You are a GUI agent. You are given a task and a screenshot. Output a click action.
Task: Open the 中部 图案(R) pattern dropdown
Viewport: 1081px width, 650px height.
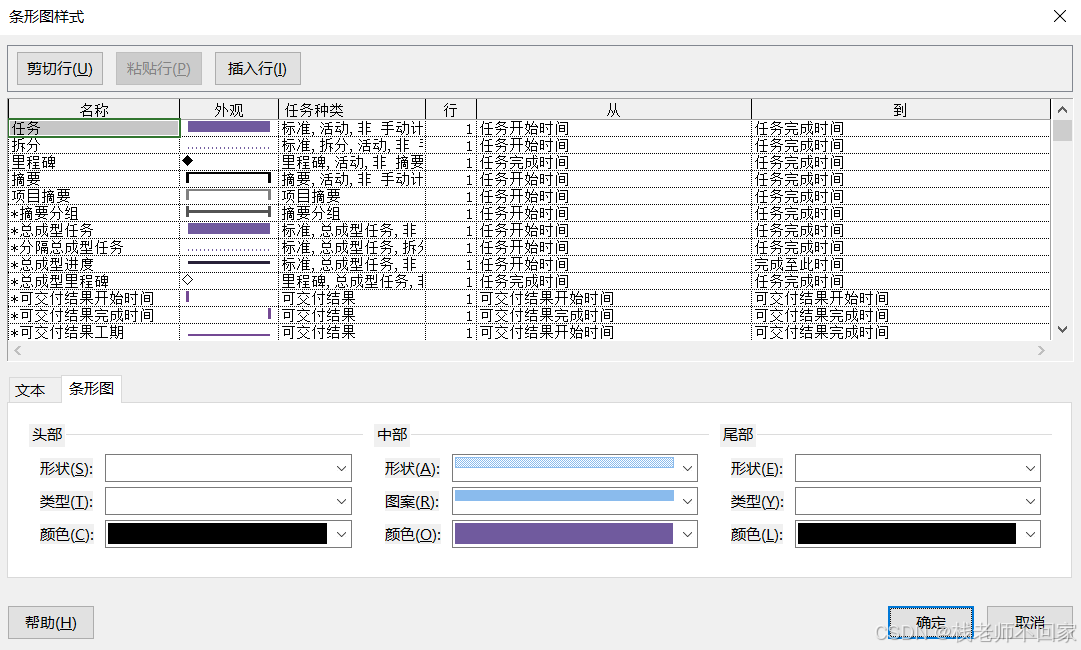(575, 501)
